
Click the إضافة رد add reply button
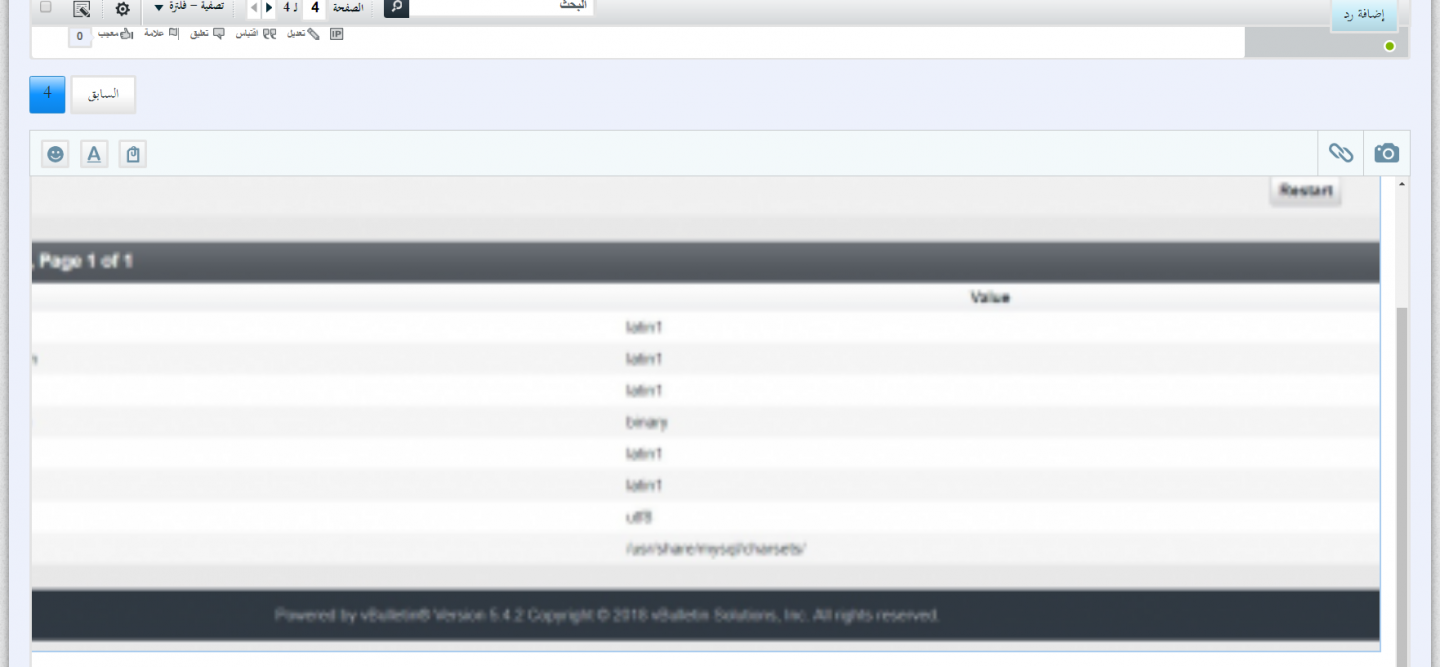(x=1364, y=15)
